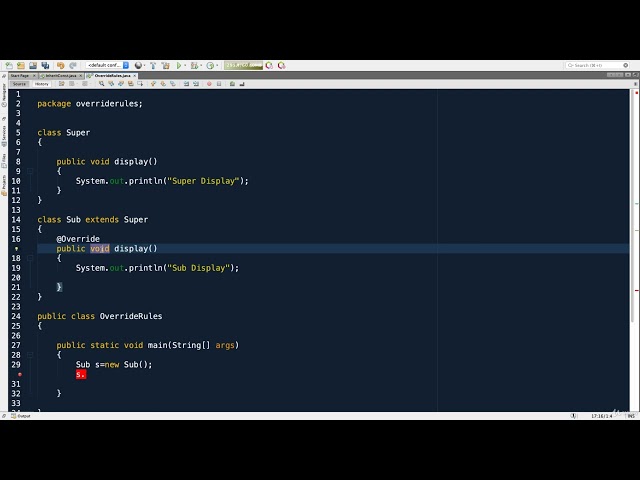640x480 pixels.
Task: Switch to the InheritConst.java tab
Action: coord(61,76)
